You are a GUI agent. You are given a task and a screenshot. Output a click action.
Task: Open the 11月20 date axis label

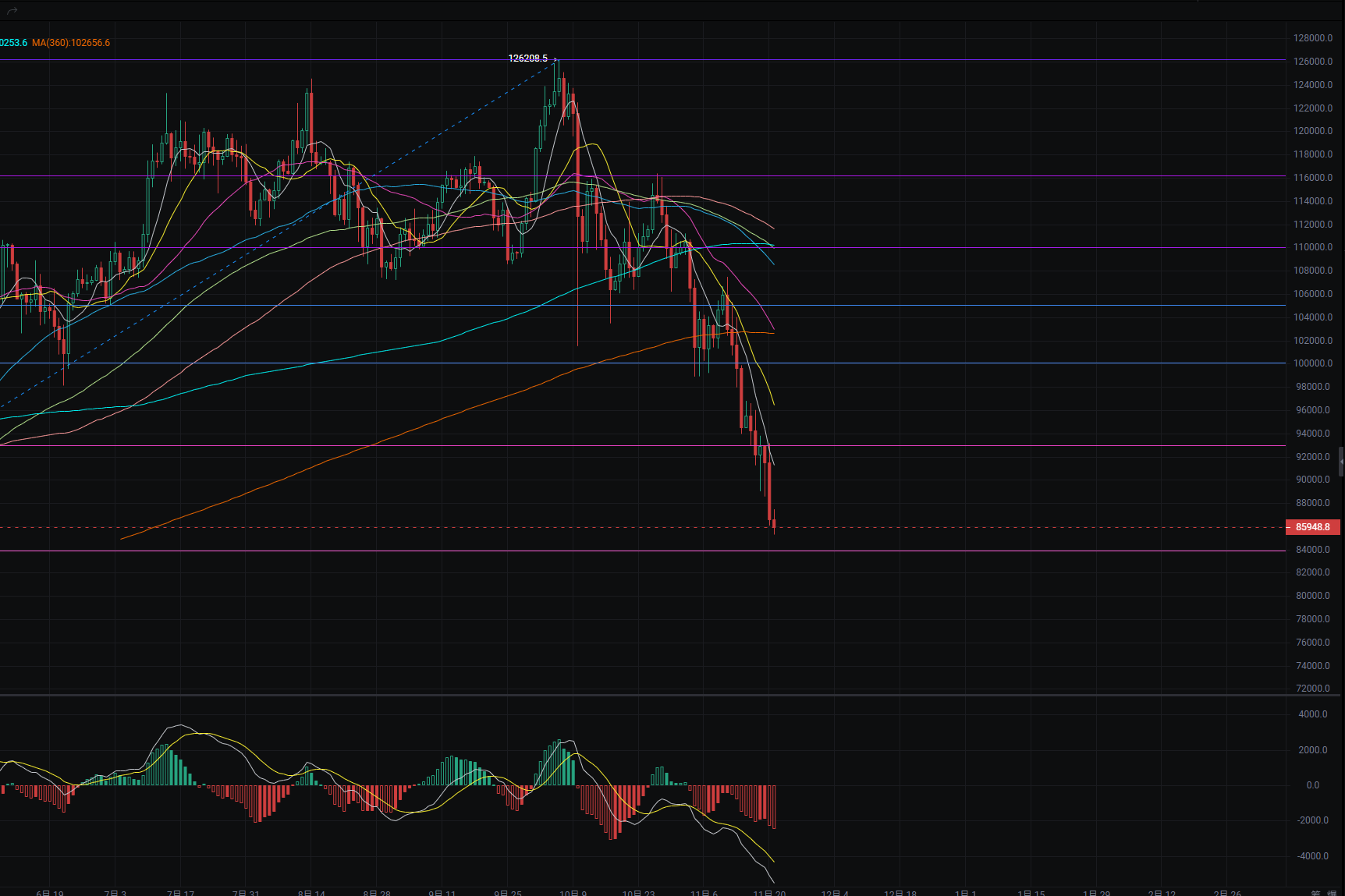point(769,893)
